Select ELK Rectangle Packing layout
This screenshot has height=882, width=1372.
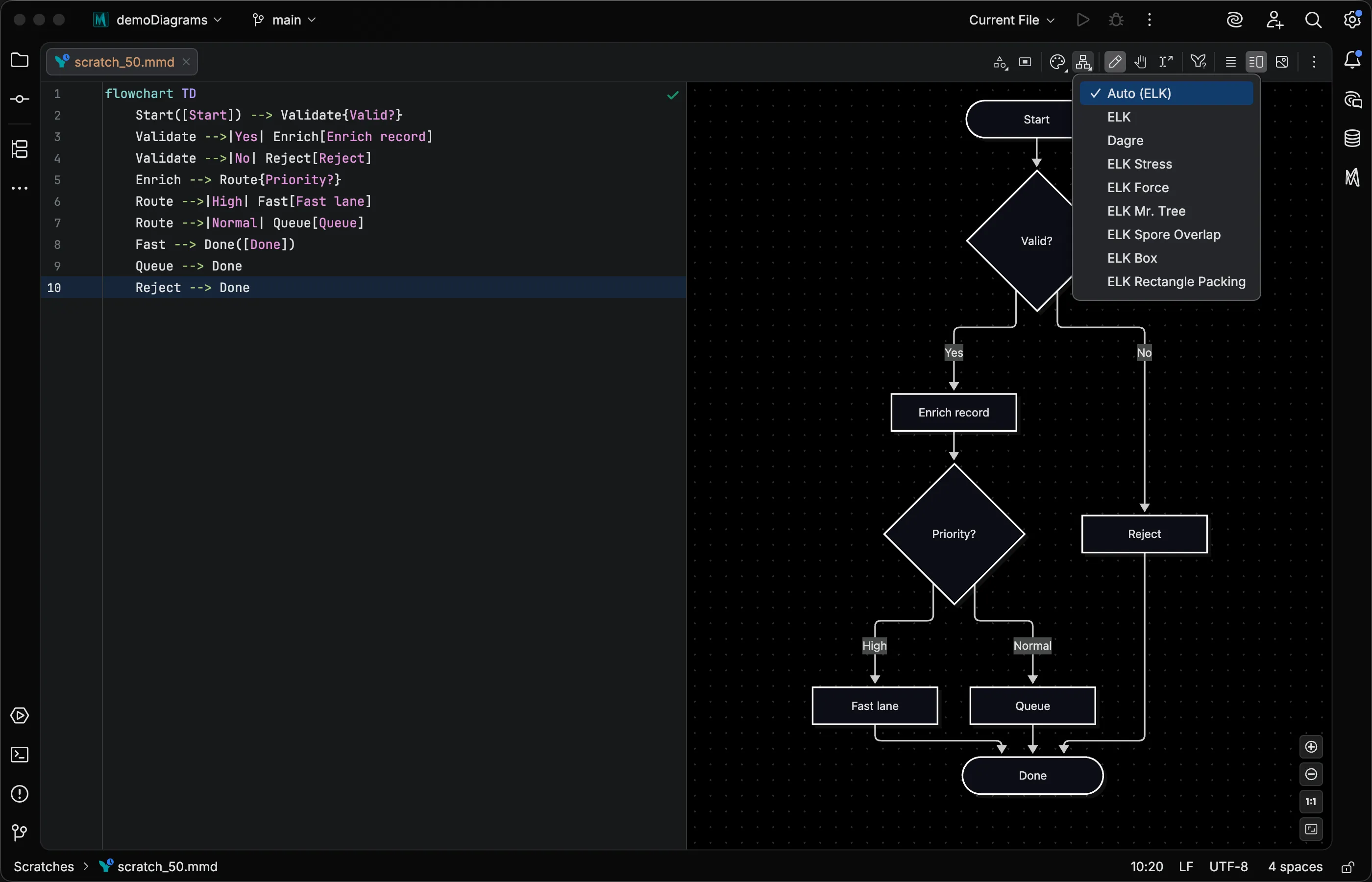click(1166, 282)
